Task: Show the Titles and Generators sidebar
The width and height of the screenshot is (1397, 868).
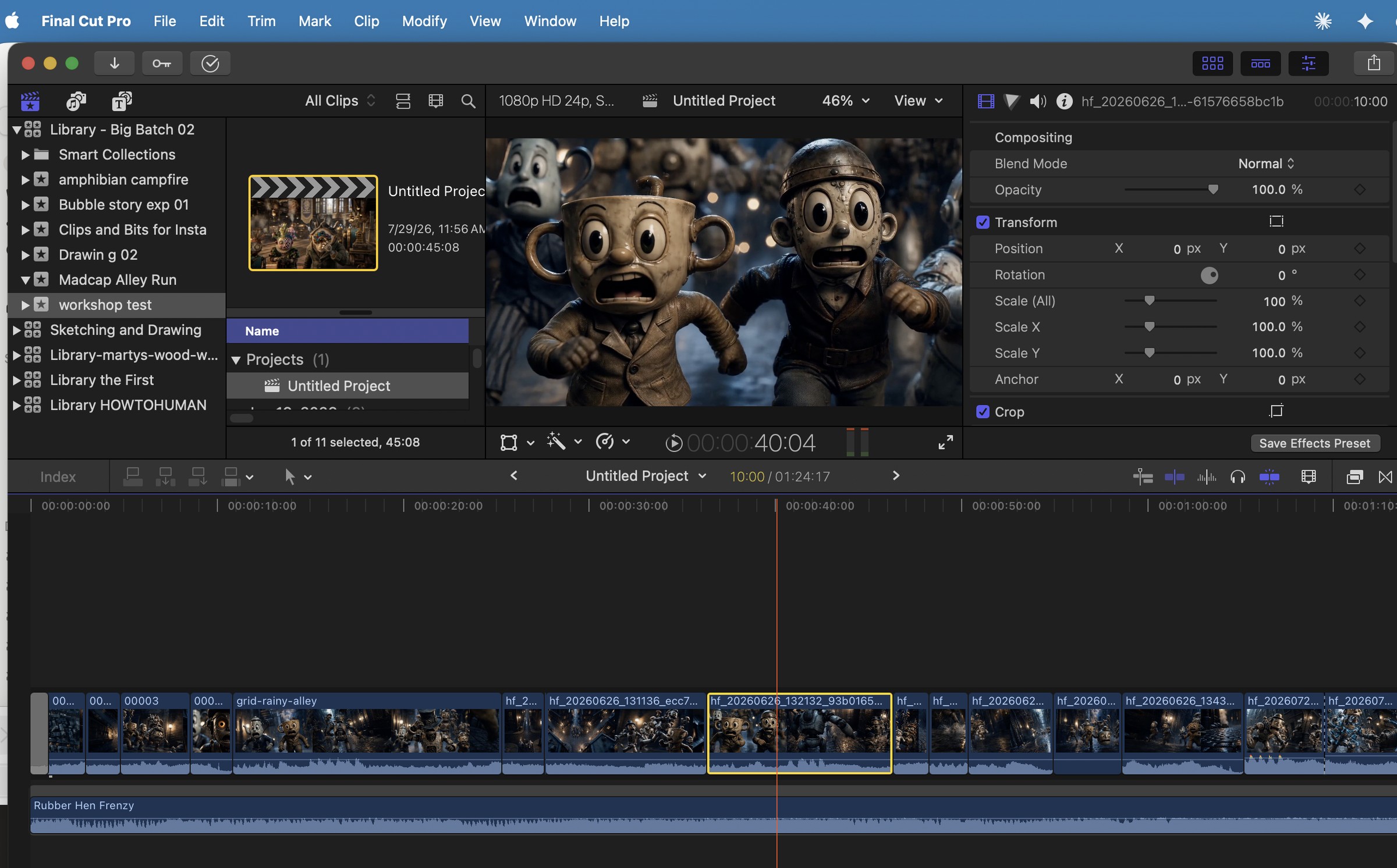Action: click(x=122, y=101)
